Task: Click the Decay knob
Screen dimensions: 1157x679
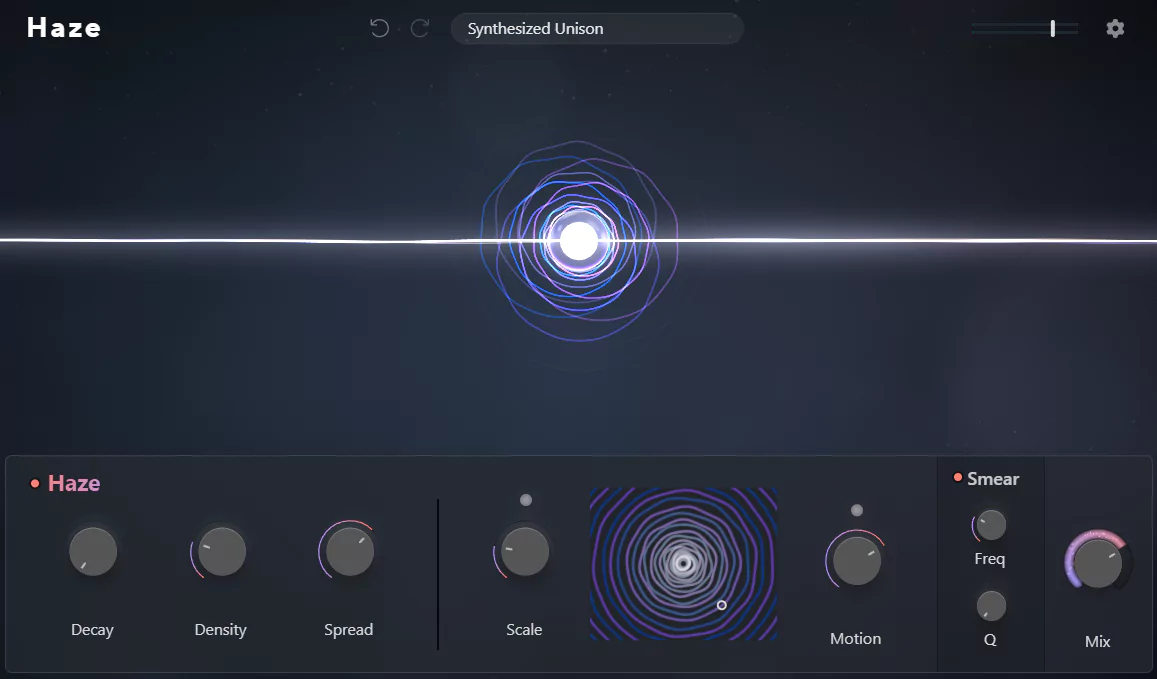Action: [93, 551]
